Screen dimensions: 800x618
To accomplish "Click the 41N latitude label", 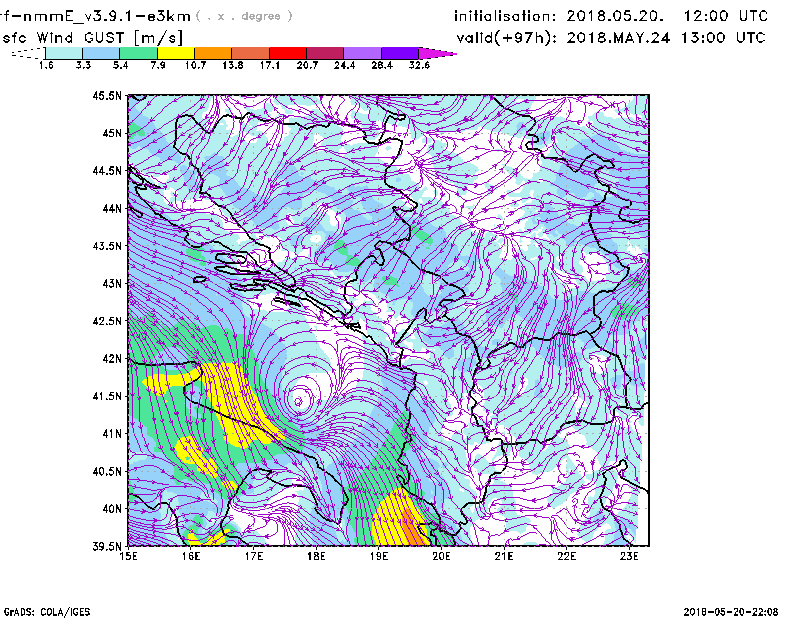I will (112, 433).
